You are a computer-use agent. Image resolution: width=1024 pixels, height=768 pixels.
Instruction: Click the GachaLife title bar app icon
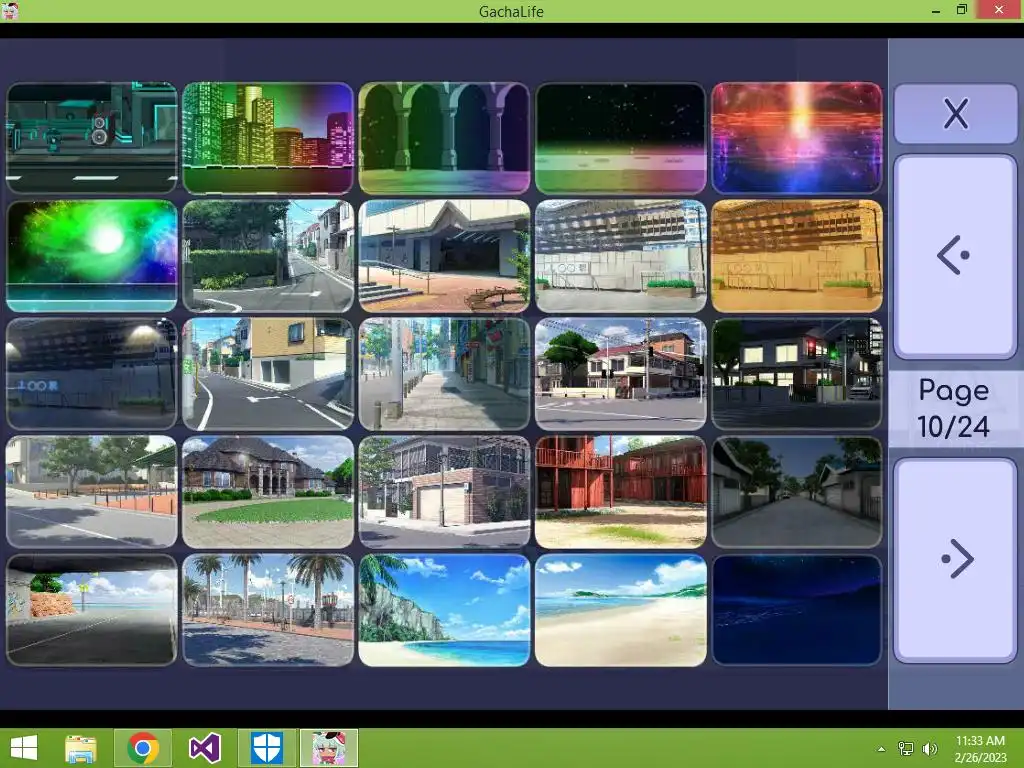(10, 10)
